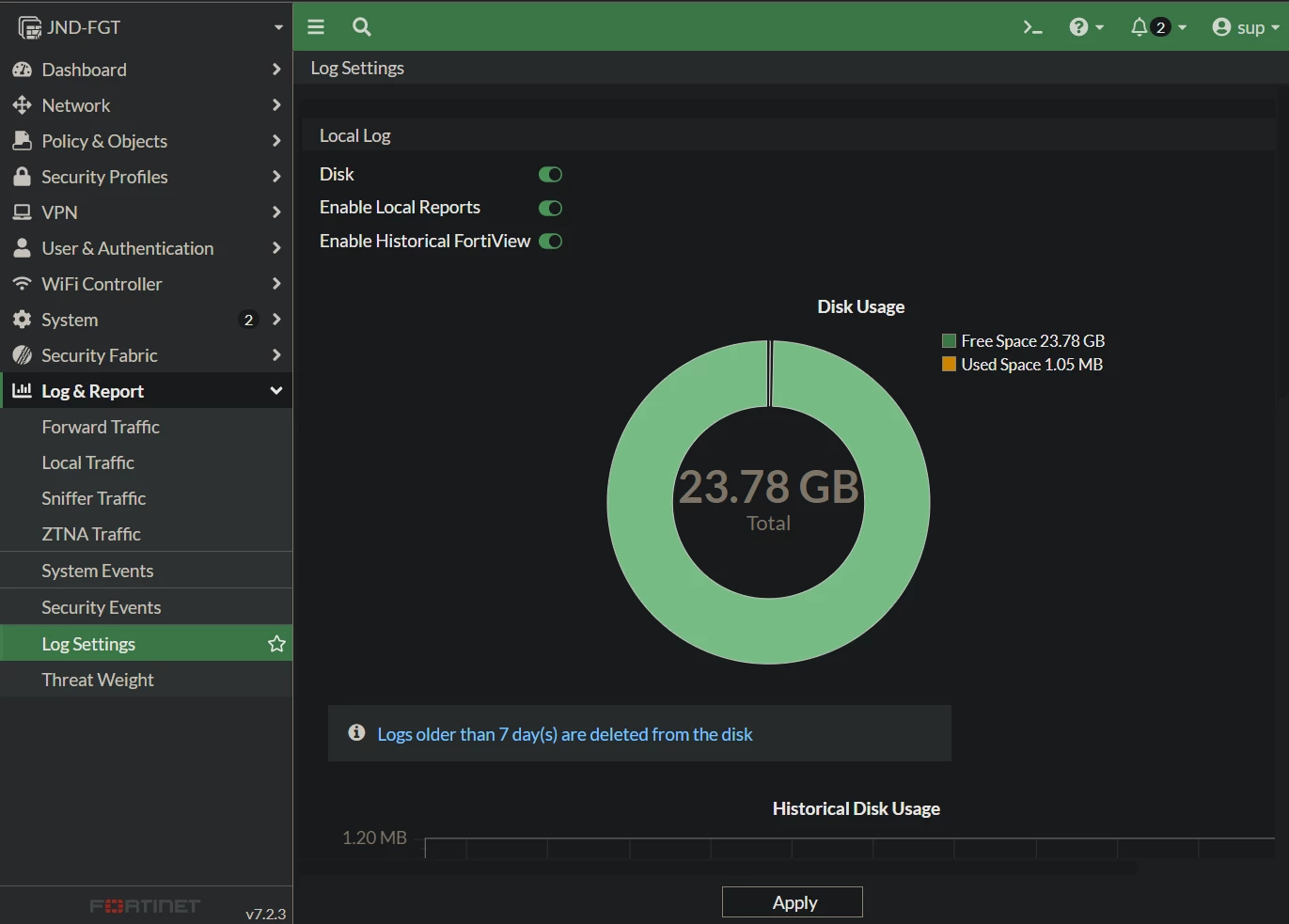This screenshot has height=924, width=1289.
Task: Expand the WiFi Controller chevron
Action: (276, 284)
